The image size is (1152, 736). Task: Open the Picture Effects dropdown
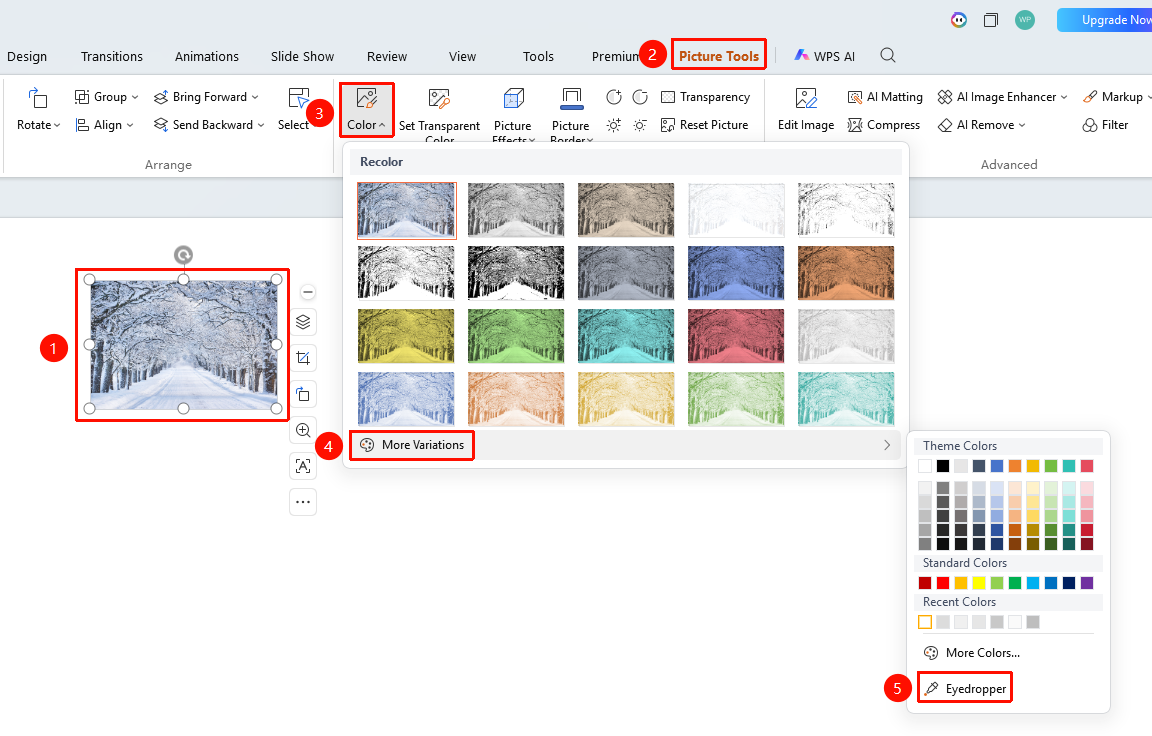[513, 115]
